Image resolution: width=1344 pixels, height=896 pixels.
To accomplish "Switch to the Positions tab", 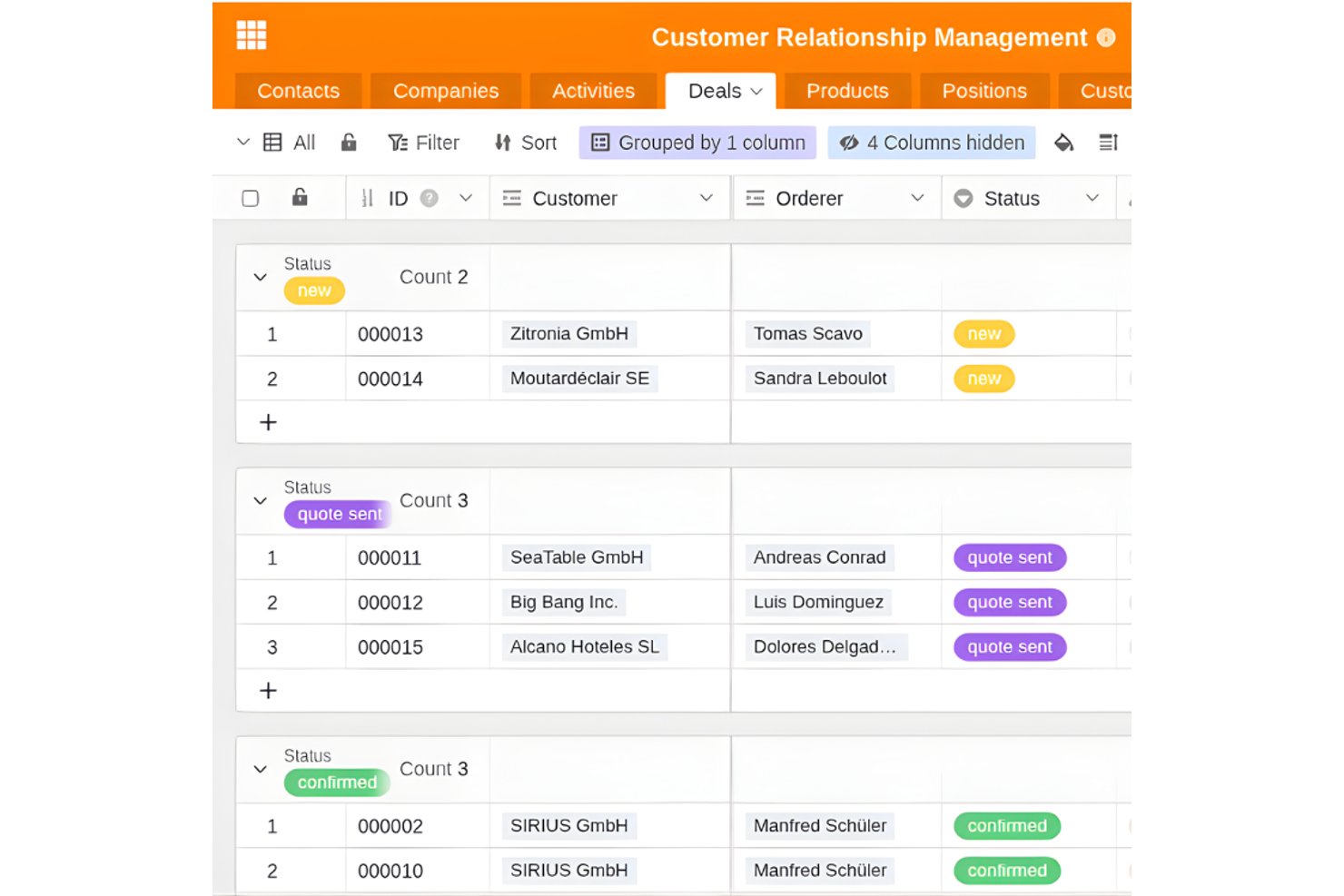I will pyautogui.click(x=984, y=91).
